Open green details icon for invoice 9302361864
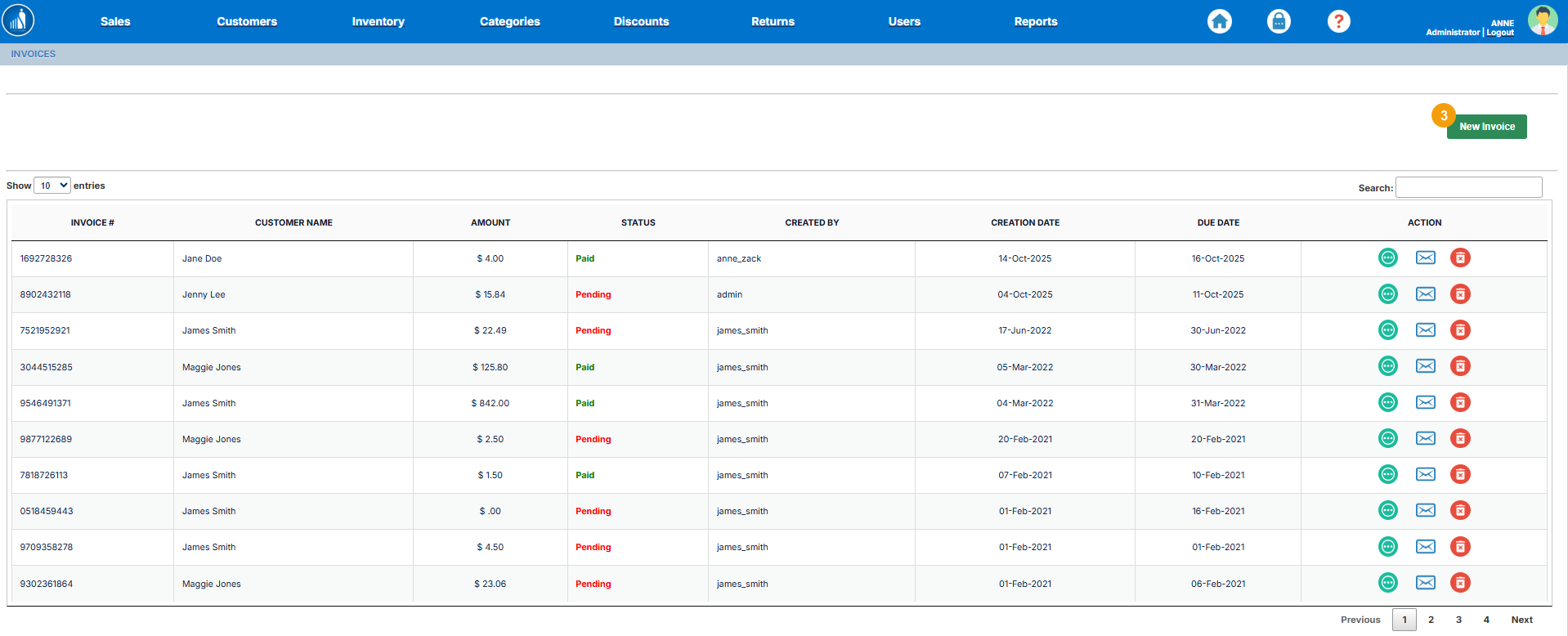This screenshot has height=636, width=1568. [1387, 583]
